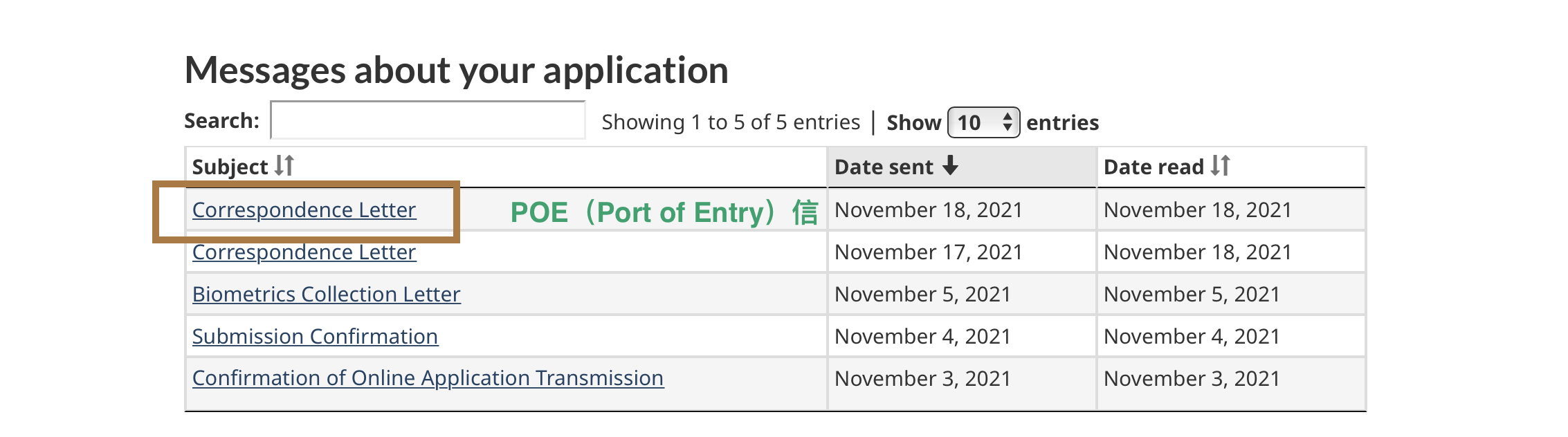Open the Submission Confirmation message
This screenshot has width=1568, height=437.
coord(316,336)
